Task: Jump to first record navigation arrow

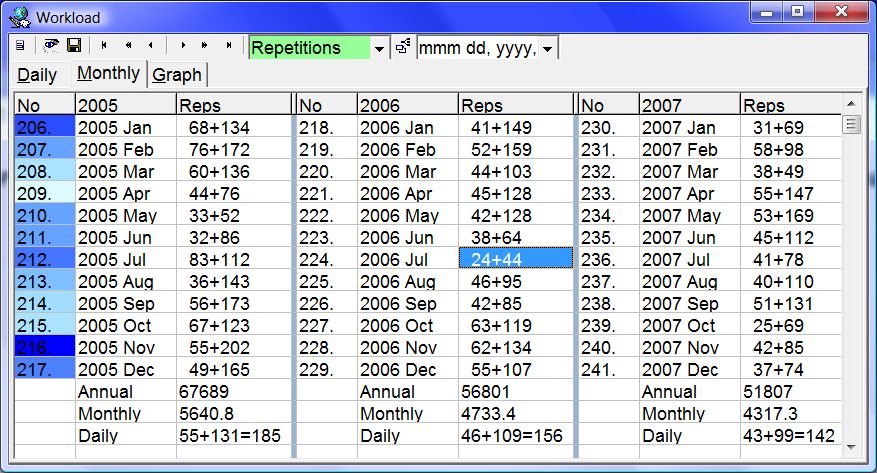Action: click(104, 47)
